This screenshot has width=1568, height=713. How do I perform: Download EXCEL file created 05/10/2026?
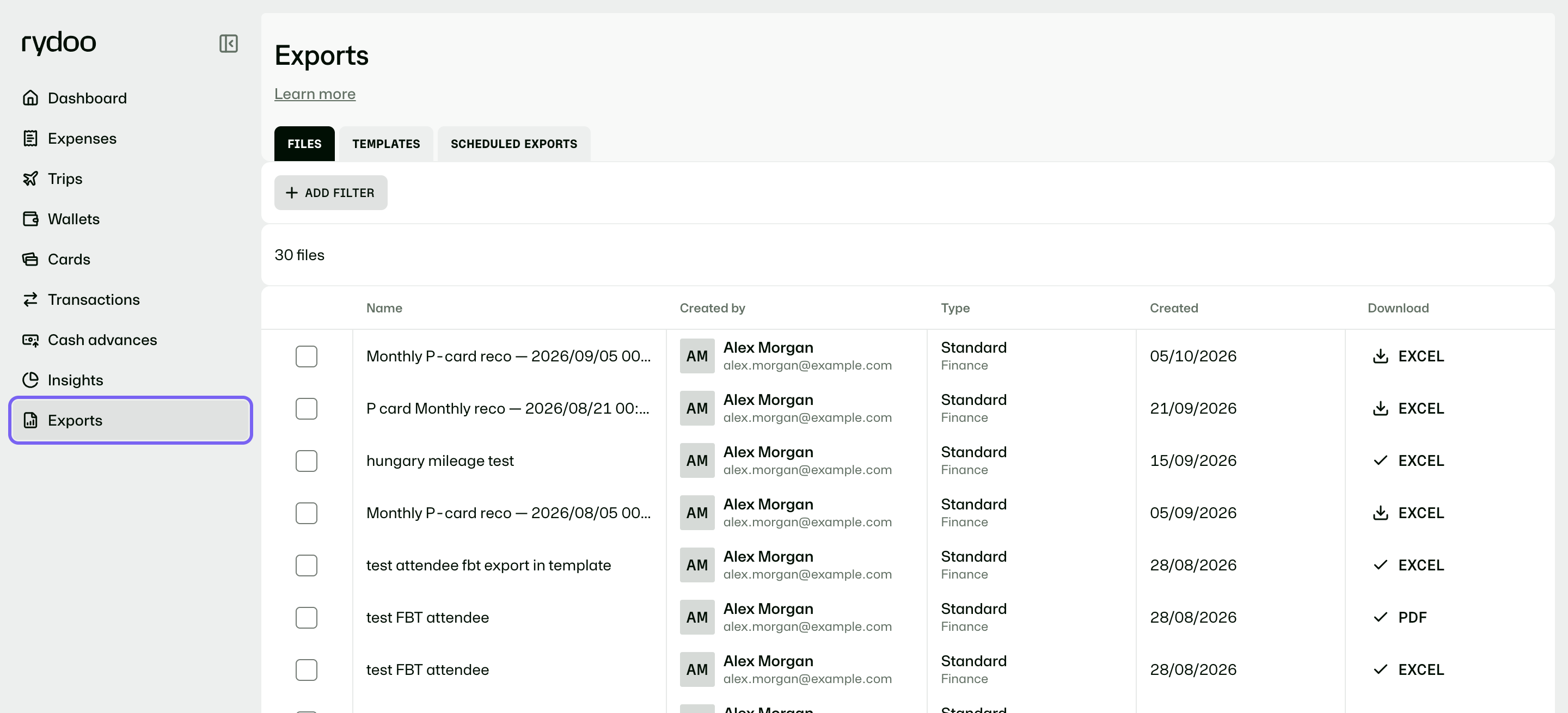tap(1408, 356)
